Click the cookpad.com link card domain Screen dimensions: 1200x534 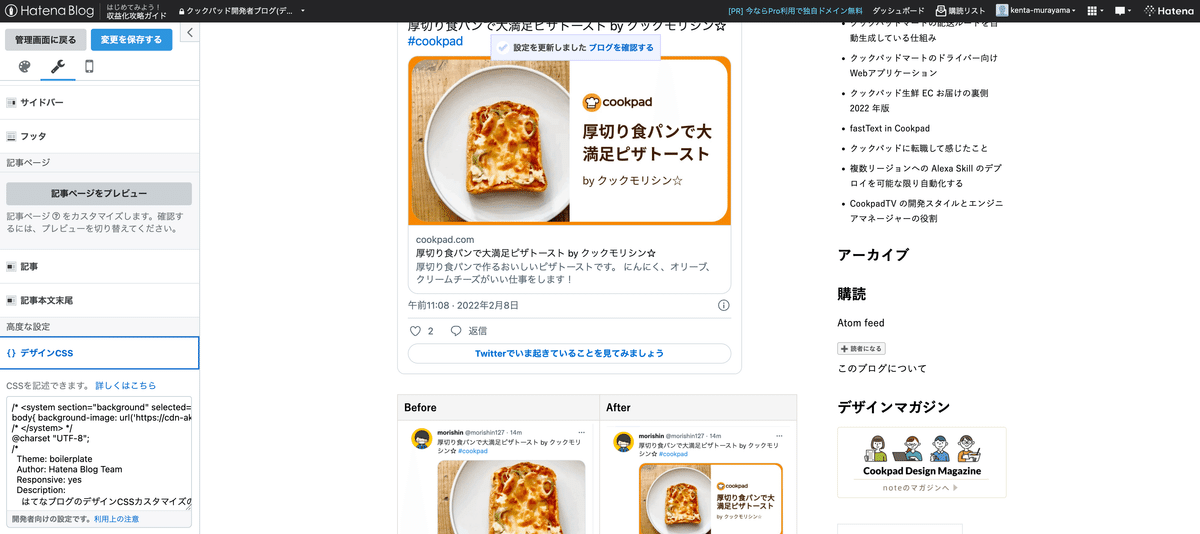[446, 240]
